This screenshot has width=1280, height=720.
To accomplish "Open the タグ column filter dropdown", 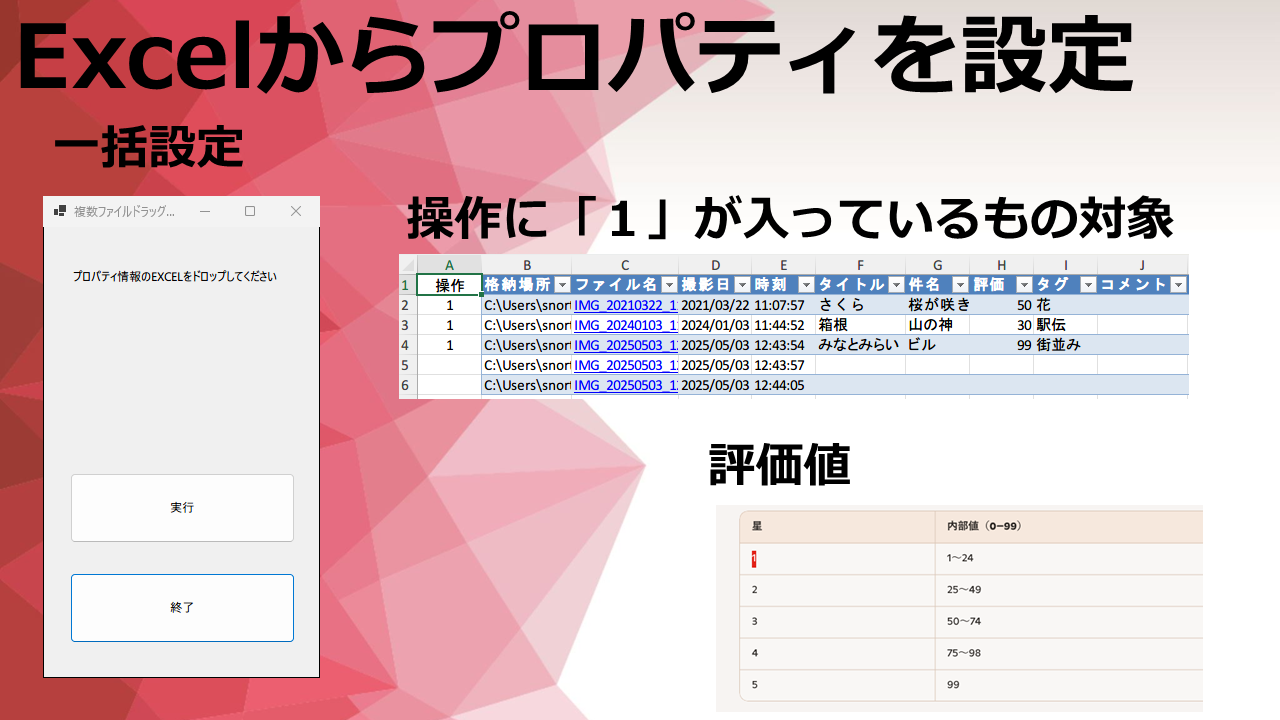I will [1087, 285].
